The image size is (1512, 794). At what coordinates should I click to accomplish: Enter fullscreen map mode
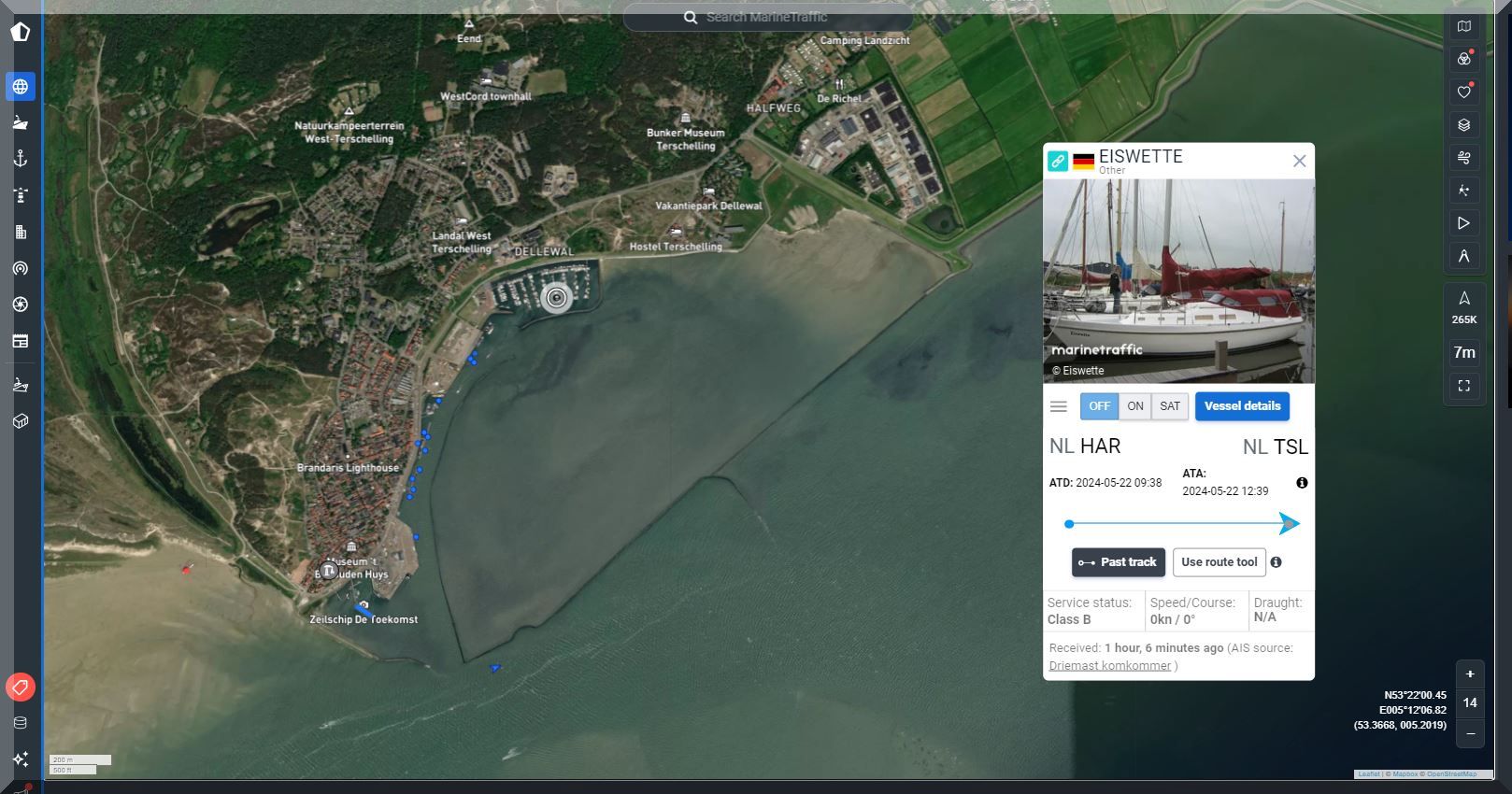pyautogui.click(x=1463, y=386)
